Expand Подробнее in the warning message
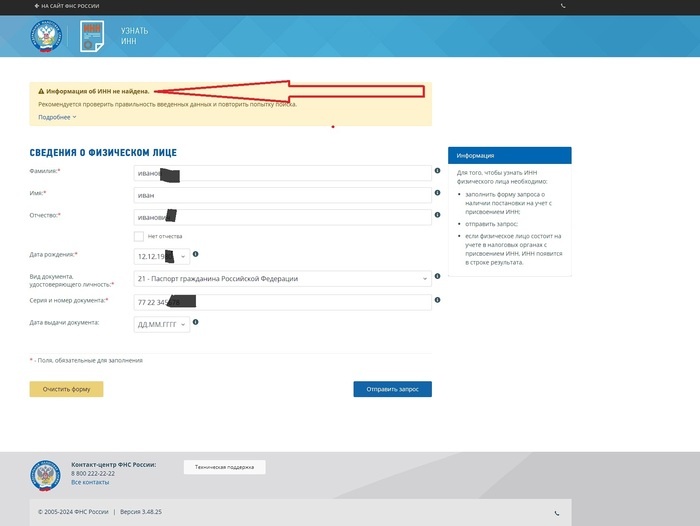This screenshot has height=526, width=700. click(57, 117)
